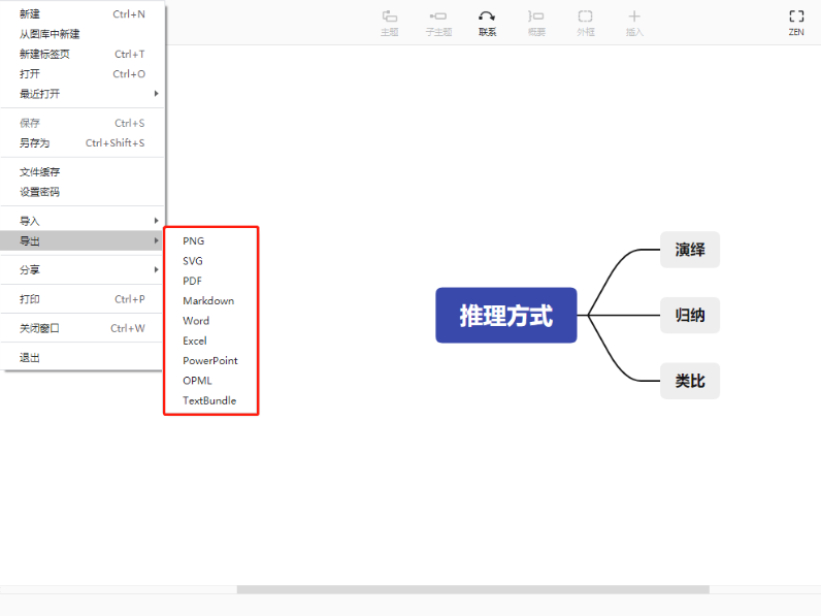Select the 归纳 subtopic node
821x616 pixels.
coord(690,315)
